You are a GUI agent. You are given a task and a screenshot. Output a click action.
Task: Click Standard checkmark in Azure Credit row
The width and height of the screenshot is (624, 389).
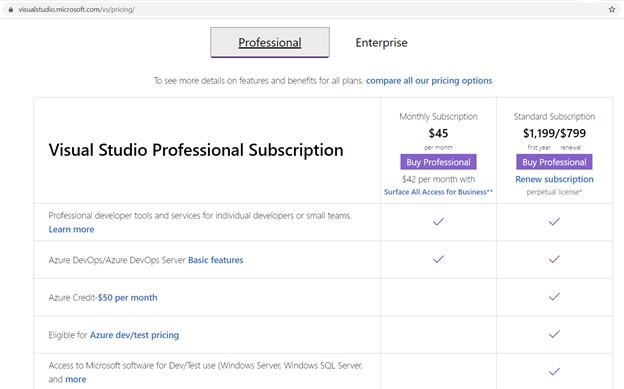pos(554,296)
